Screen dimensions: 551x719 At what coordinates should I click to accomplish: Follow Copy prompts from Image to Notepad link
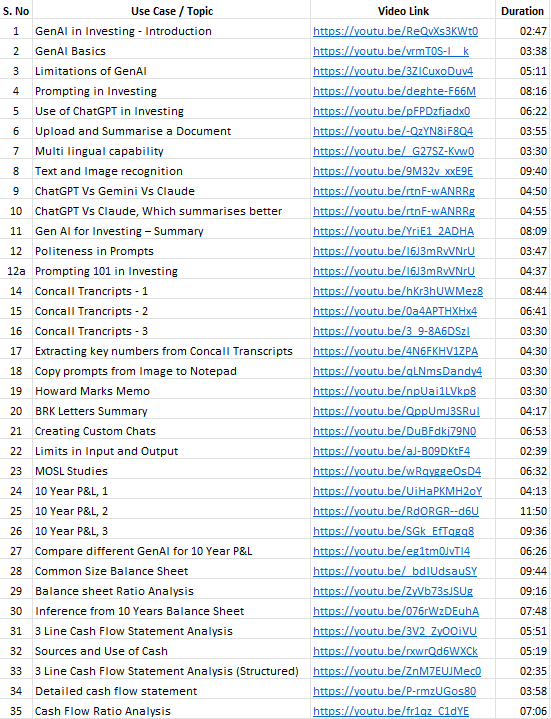coord(397,371)
